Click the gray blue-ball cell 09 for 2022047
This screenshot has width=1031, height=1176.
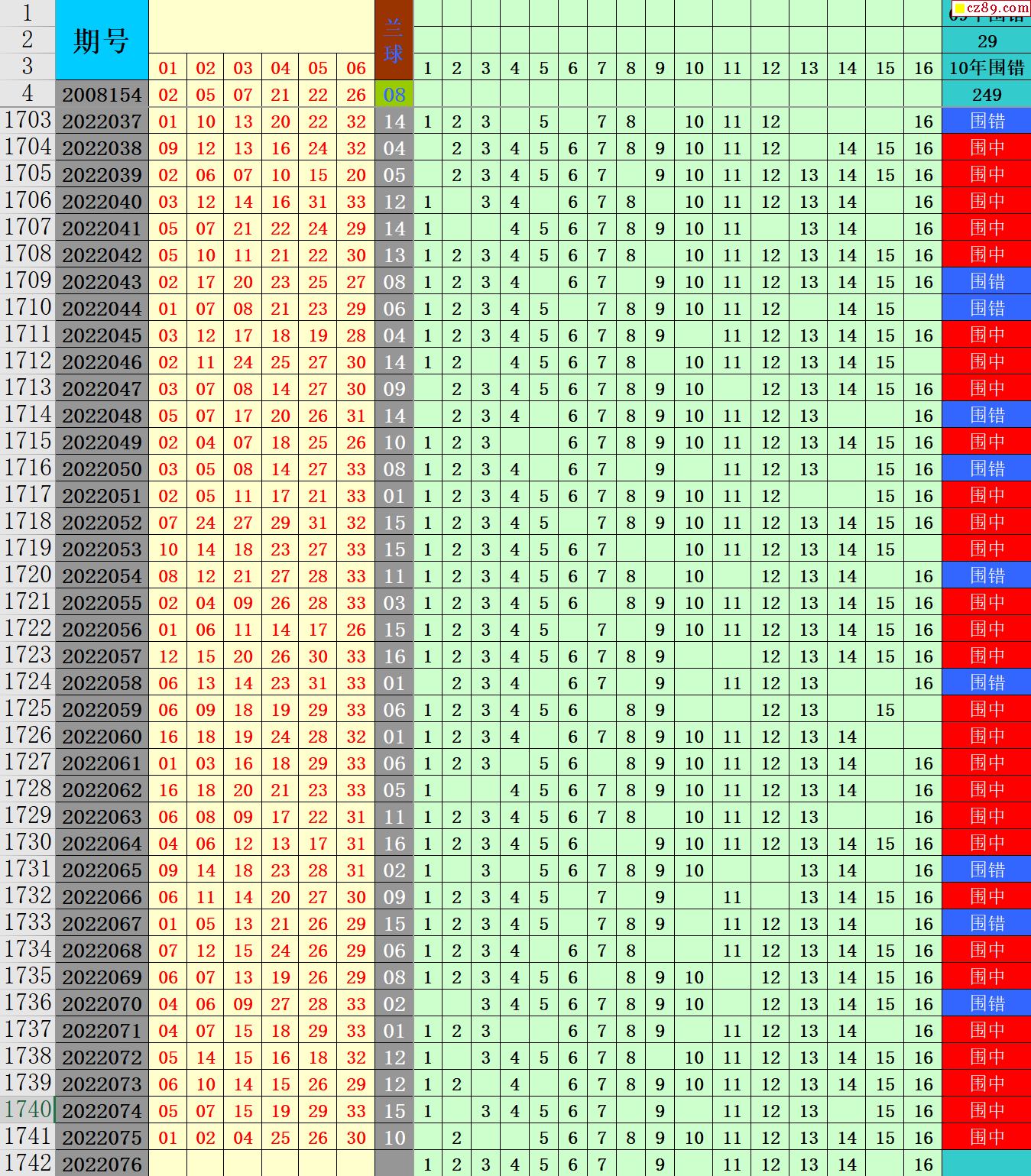394,388
